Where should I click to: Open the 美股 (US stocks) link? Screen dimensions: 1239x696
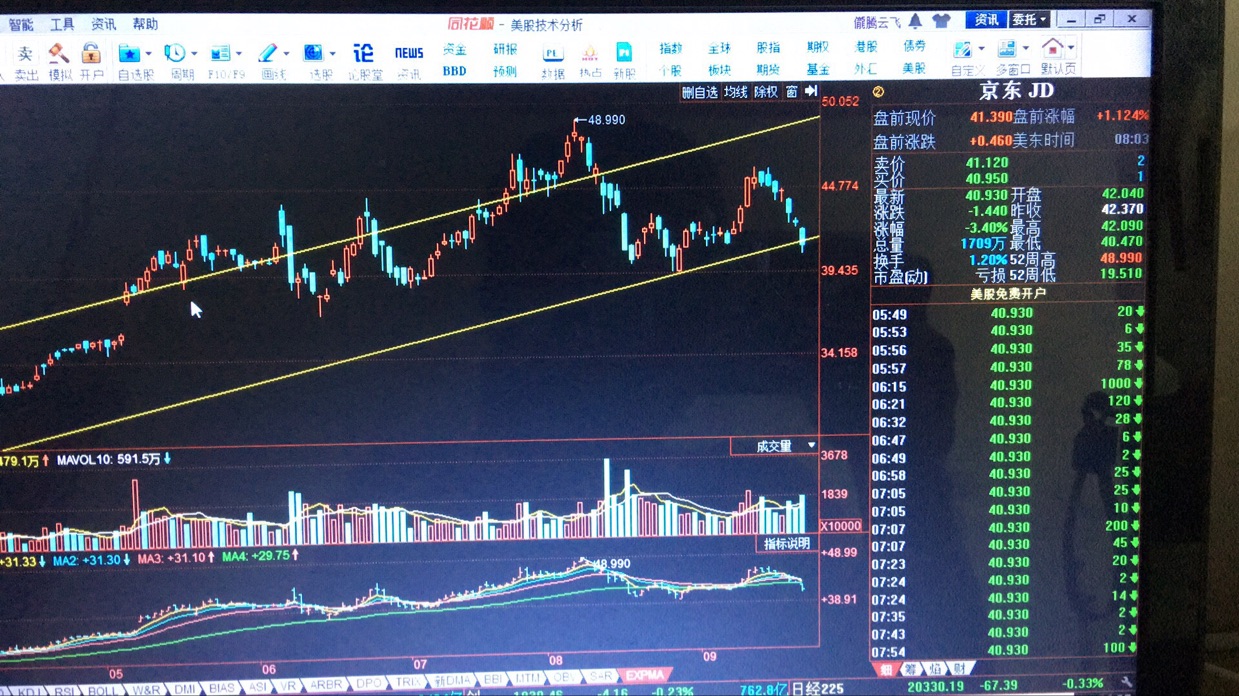[914, 68]
